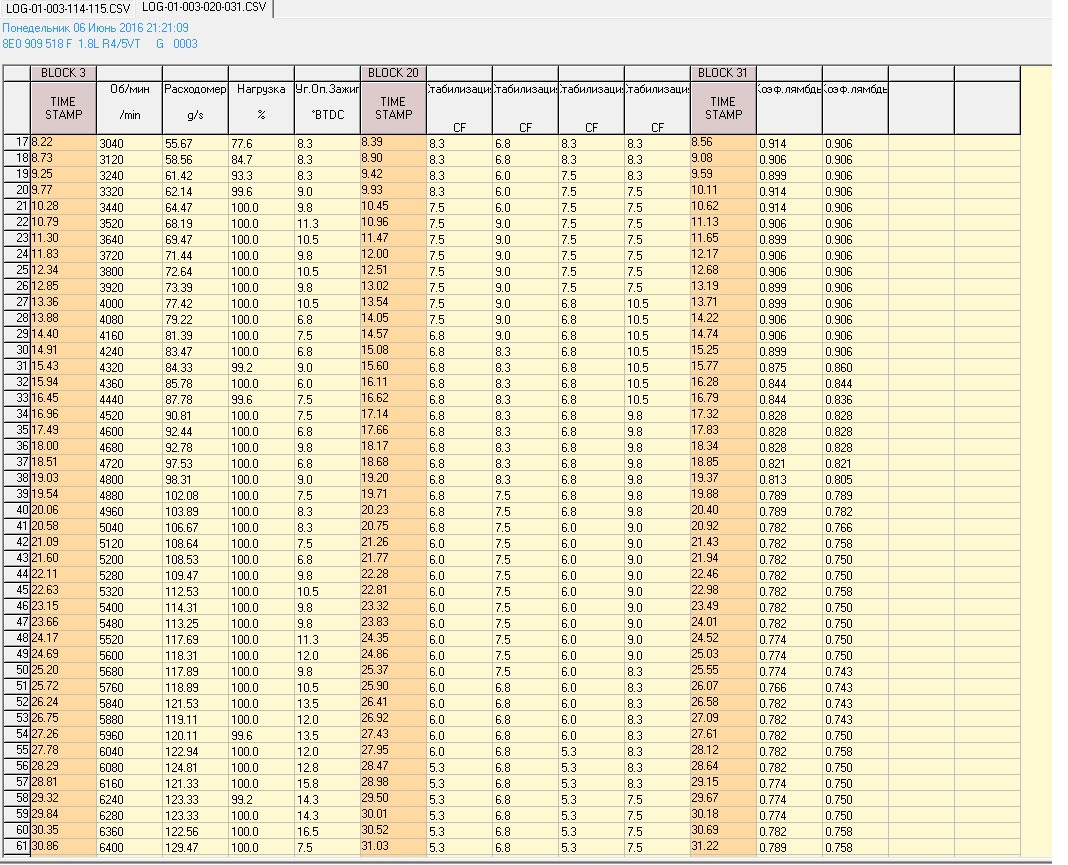The image size is (1068, 865).
Task: Click load cell 77.6
Action: click(261, 143)
